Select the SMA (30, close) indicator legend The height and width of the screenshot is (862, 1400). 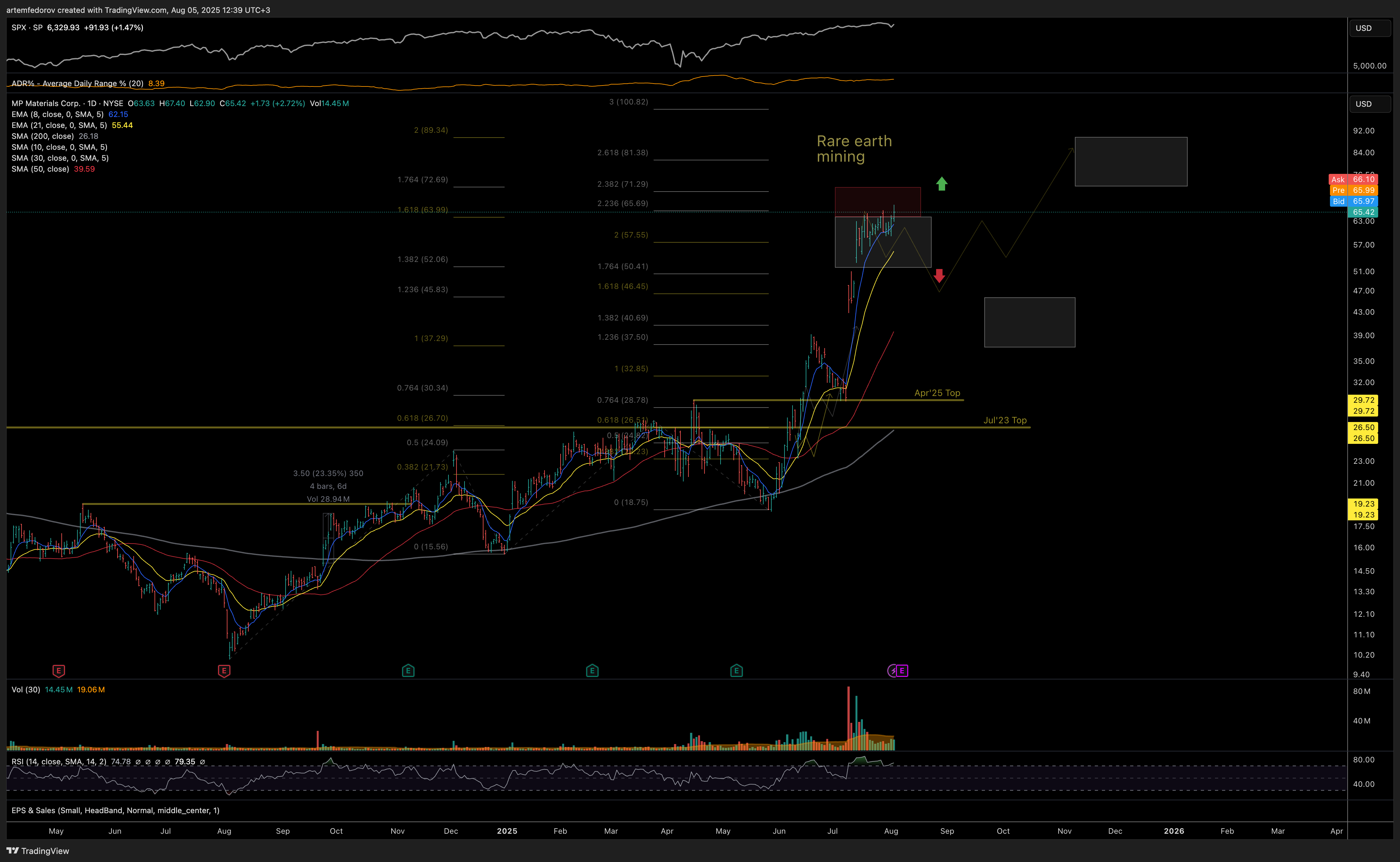pos(60,158)
